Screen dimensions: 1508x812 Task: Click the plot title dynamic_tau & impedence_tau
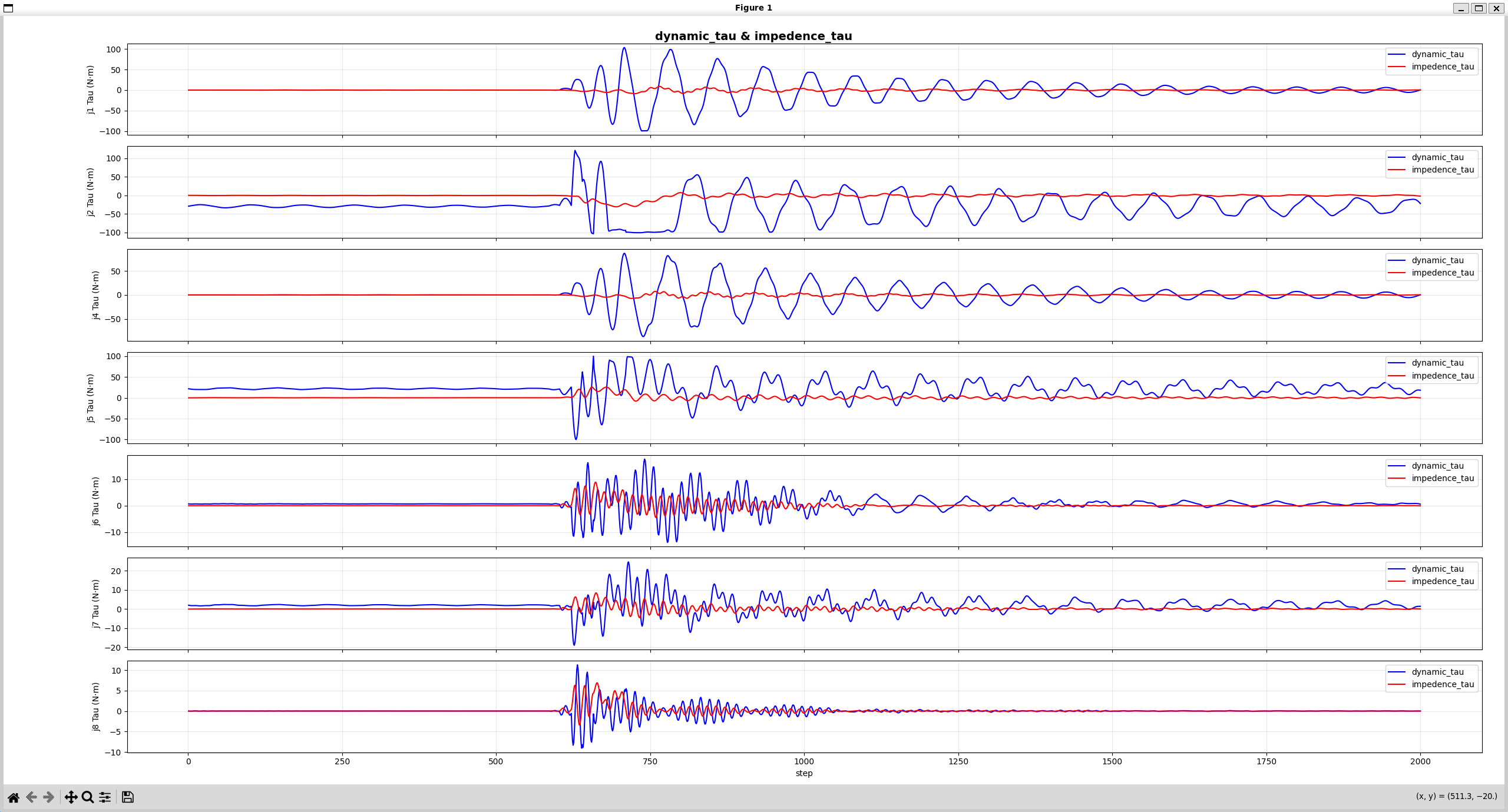pos(753,36)
